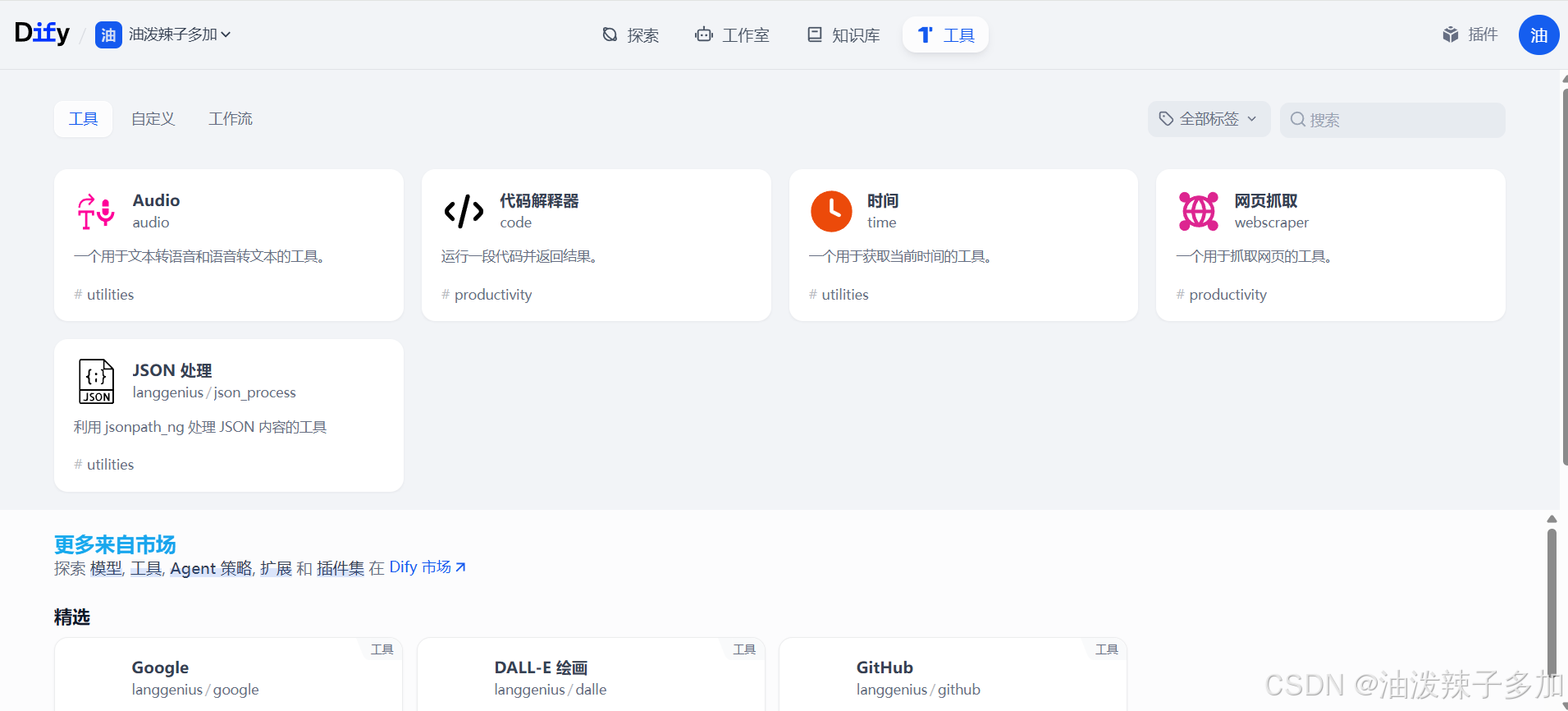Switch to the 工作流 sub-tab
Image resolution: width=1568 pixels, height=711 pixels.
(231, 119)
